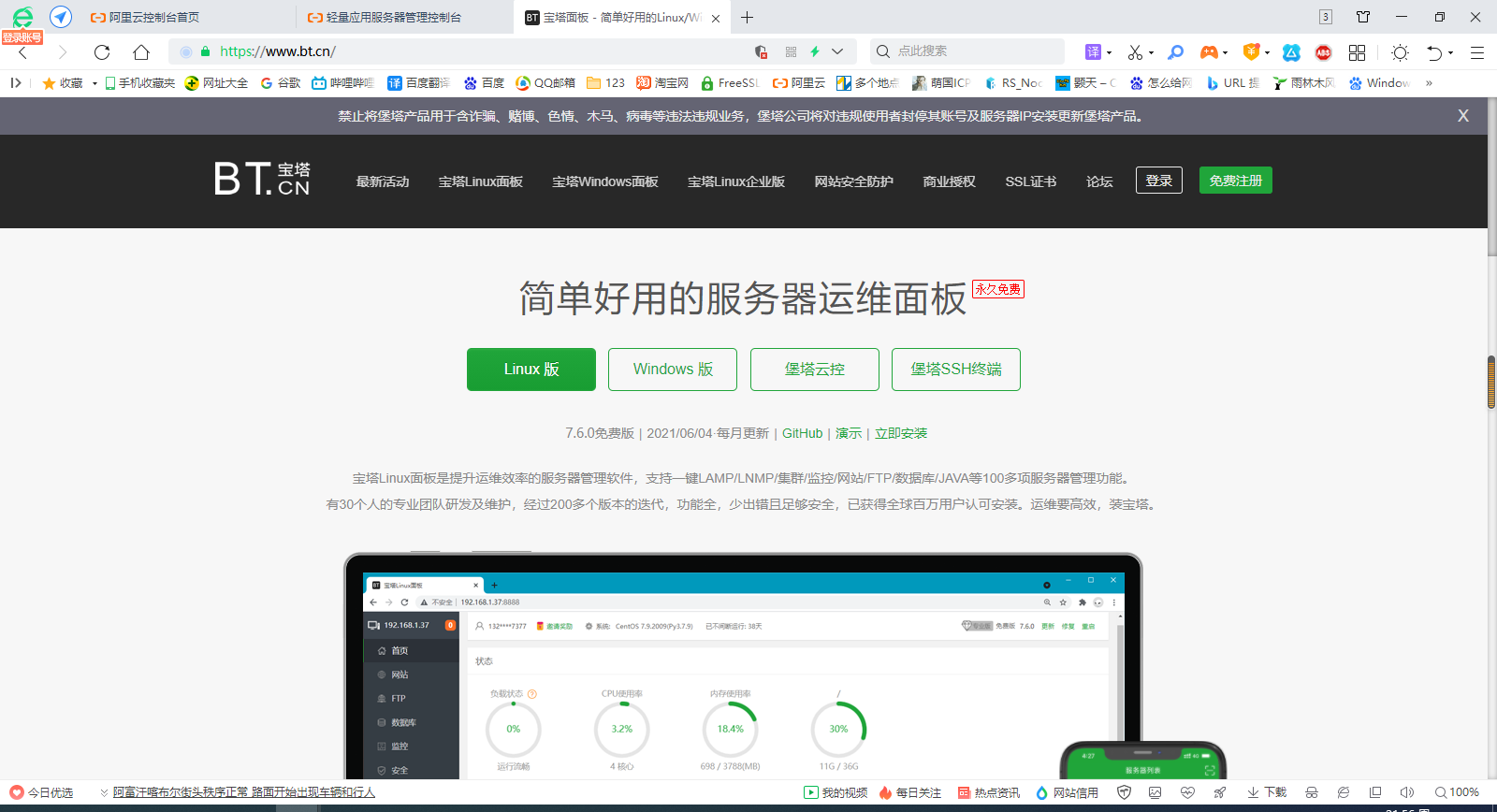Viewport: 1497px width, 812px height.
Task: Click the green 免费注册 button
Action: (x=1236, y=181)
